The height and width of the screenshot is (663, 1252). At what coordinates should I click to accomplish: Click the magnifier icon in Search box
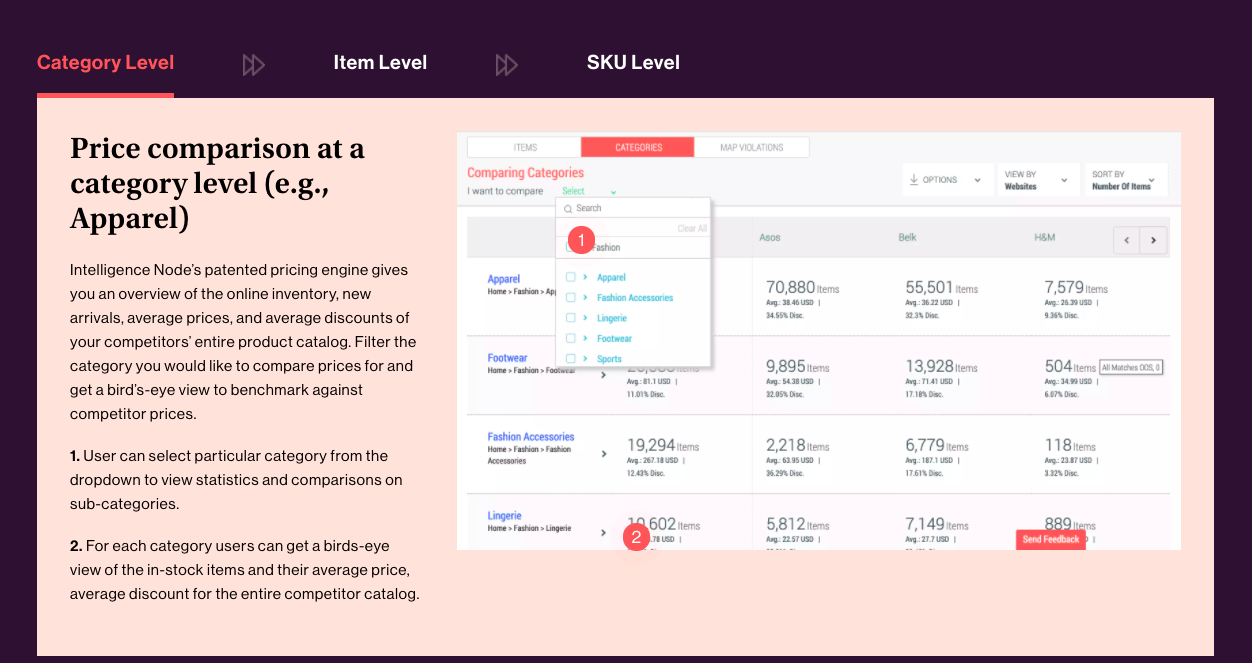pyautogui.click(x=568, y=208)
